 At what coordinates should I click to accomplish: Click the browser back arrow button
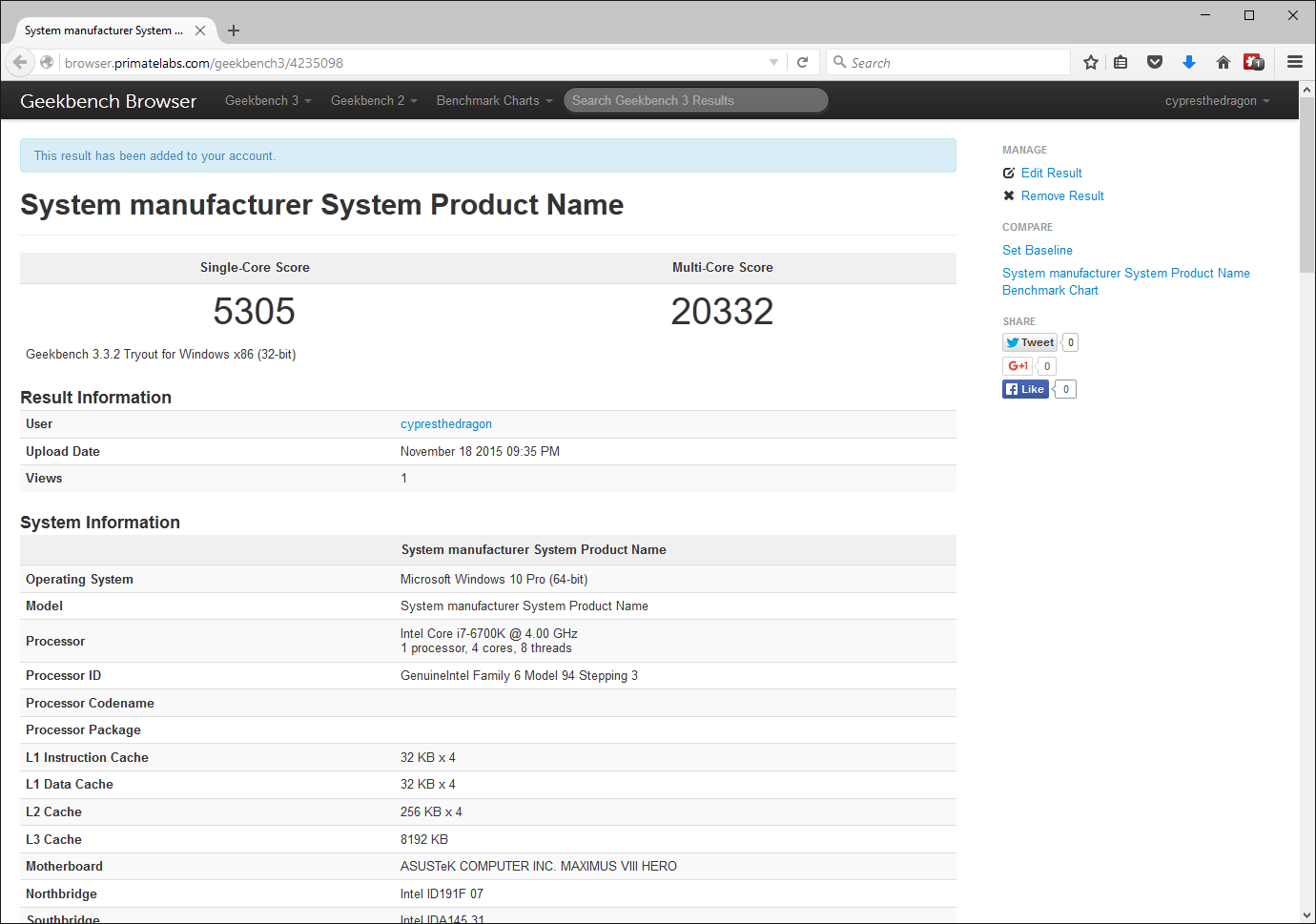[20, 63]
